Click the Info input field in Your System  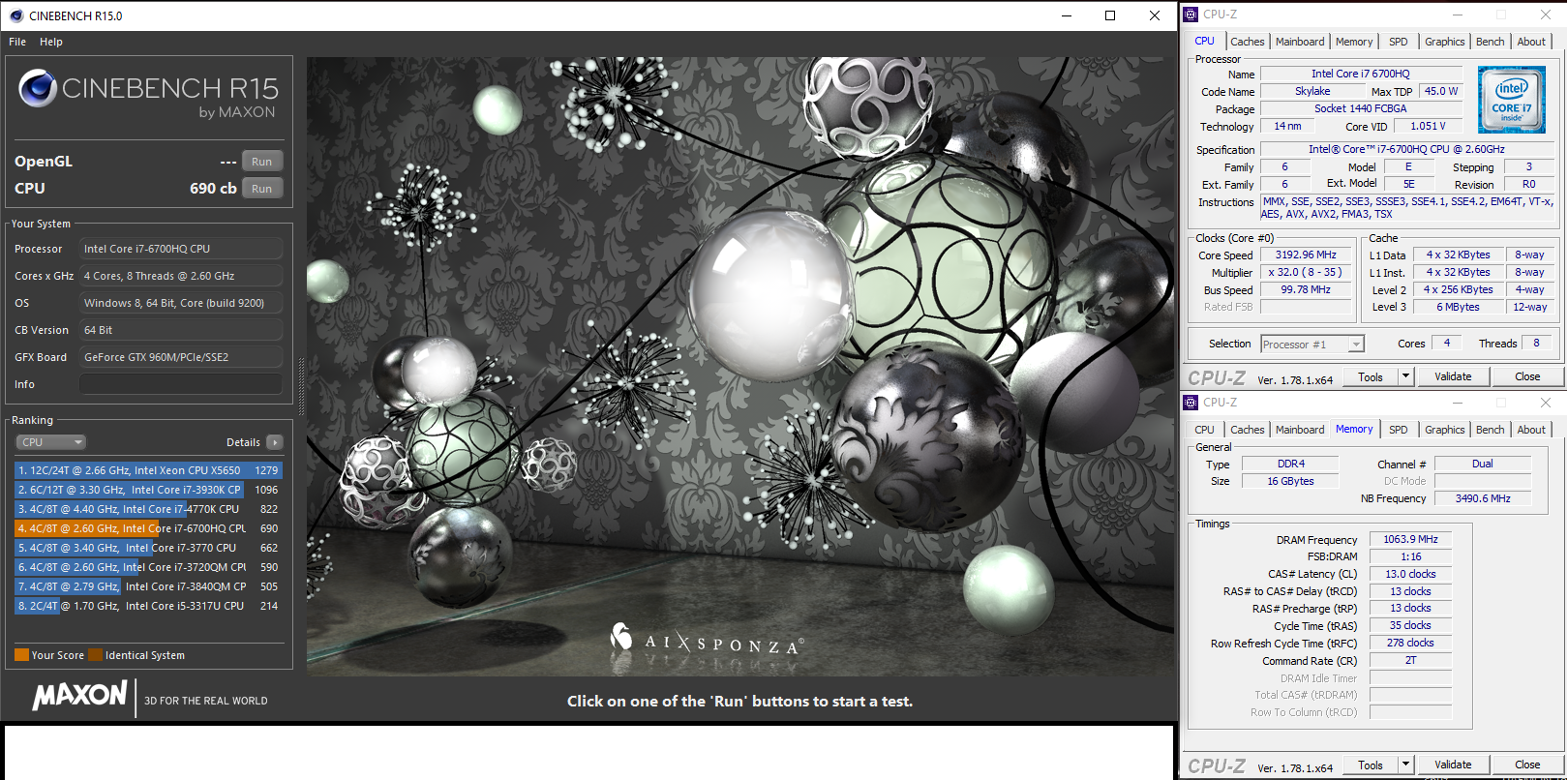pyautogui.click(x=181, y=384)
